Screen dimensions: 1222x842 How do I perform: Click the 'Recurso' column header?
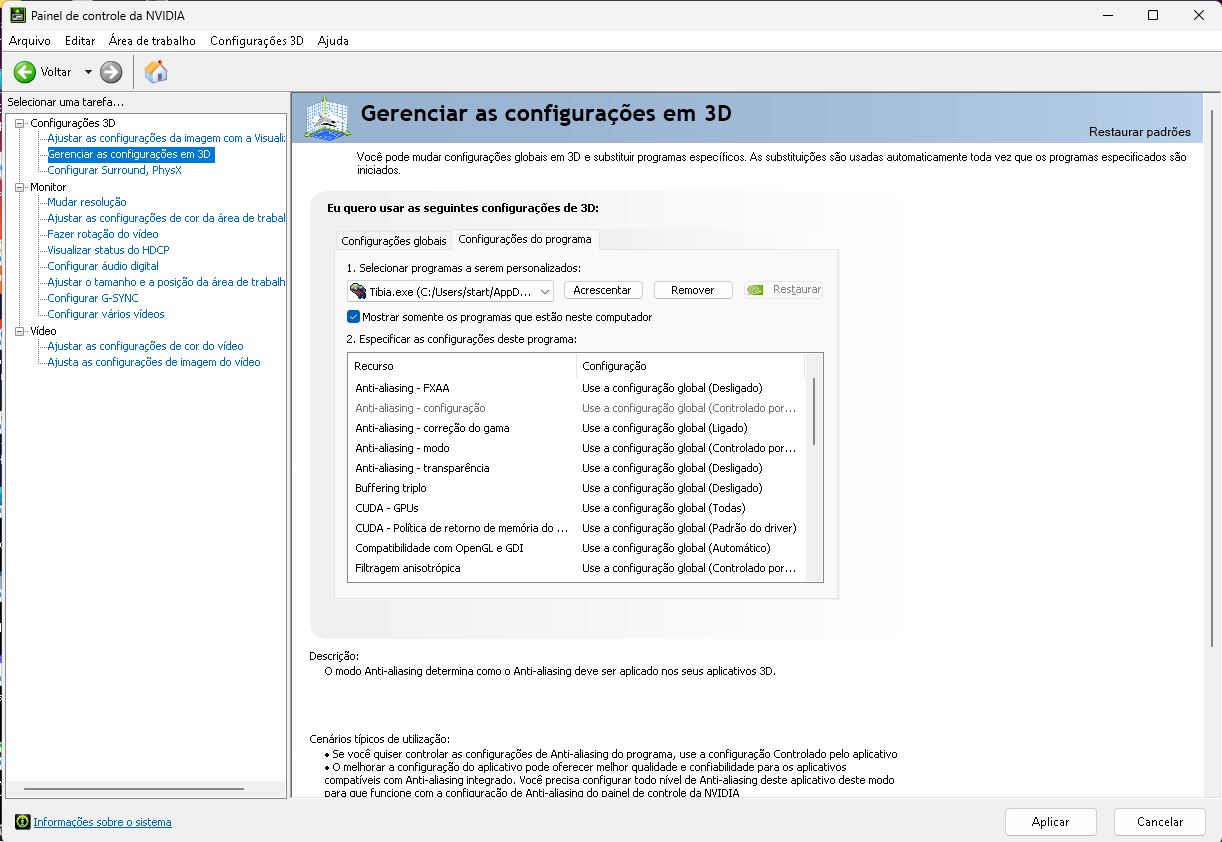[462, 366]
